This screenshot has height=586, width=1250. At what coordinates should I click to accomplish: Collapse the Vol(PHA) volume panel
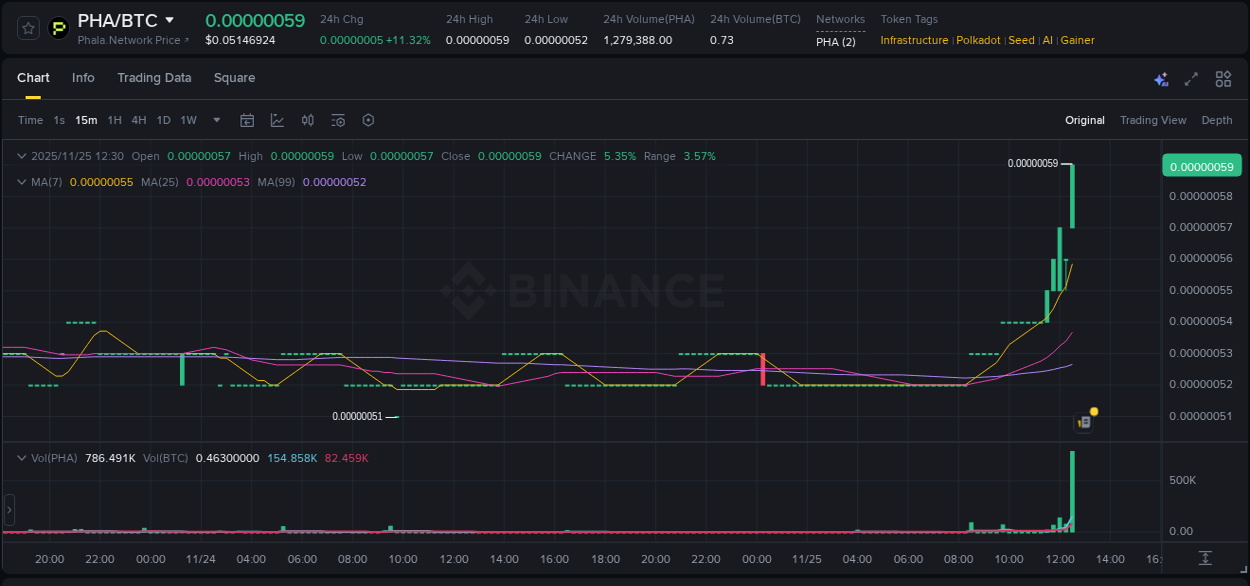click(21, 457)
